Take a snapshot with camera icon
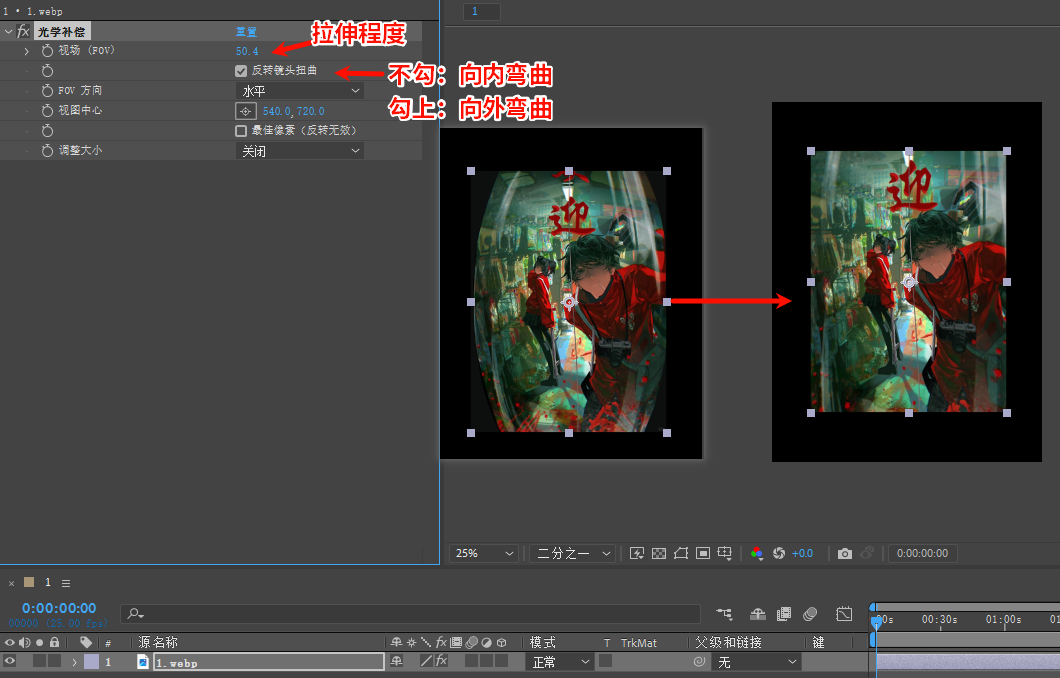1060x678 pixels. [x=844, y=554]
